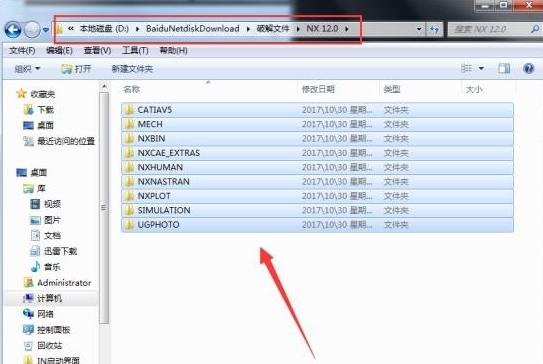The width and height of the screenshot is (543, 364).
Task: Click the search magnifier icon
Action: pyautogui.click(x=535, y=29)
